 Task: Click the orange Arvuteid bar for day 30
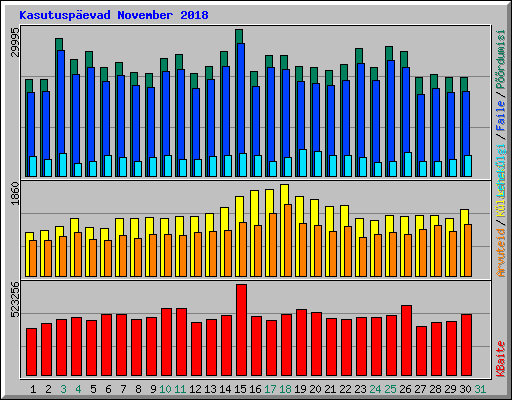pyautogui.click(x=468, y=250)
